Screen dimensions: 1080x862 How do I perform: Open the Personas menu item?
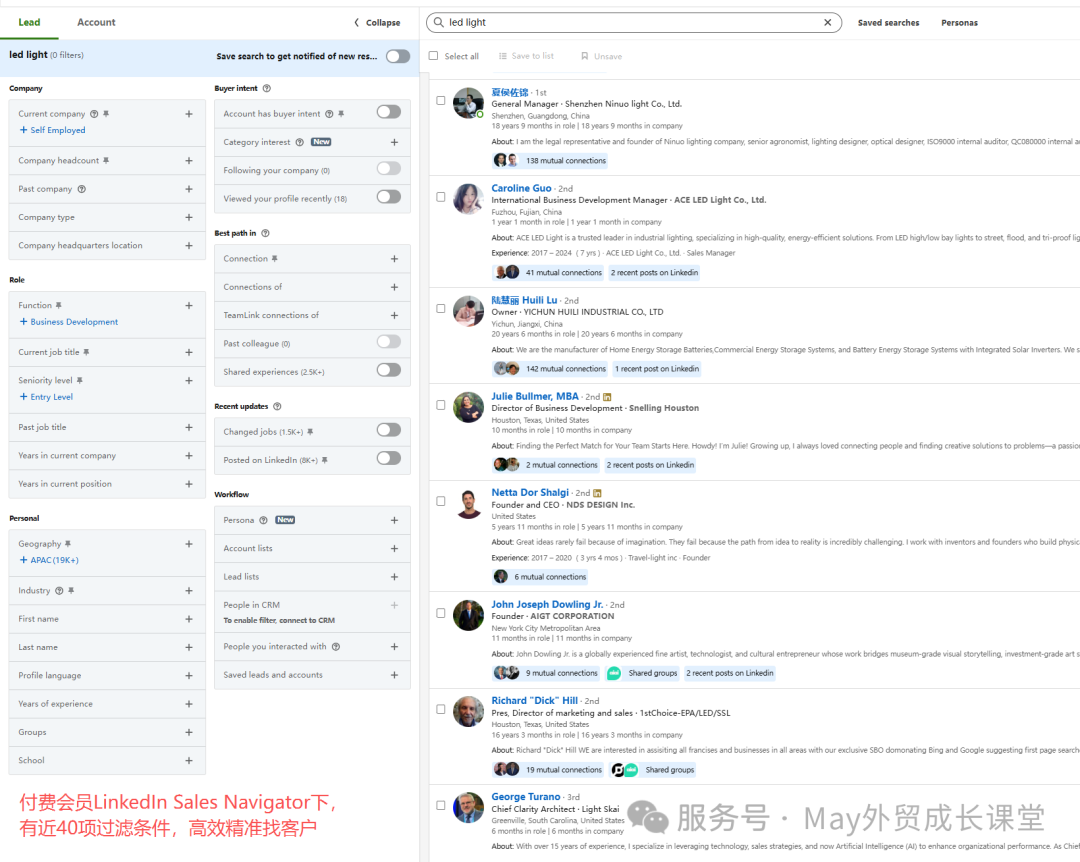[959, 22]
